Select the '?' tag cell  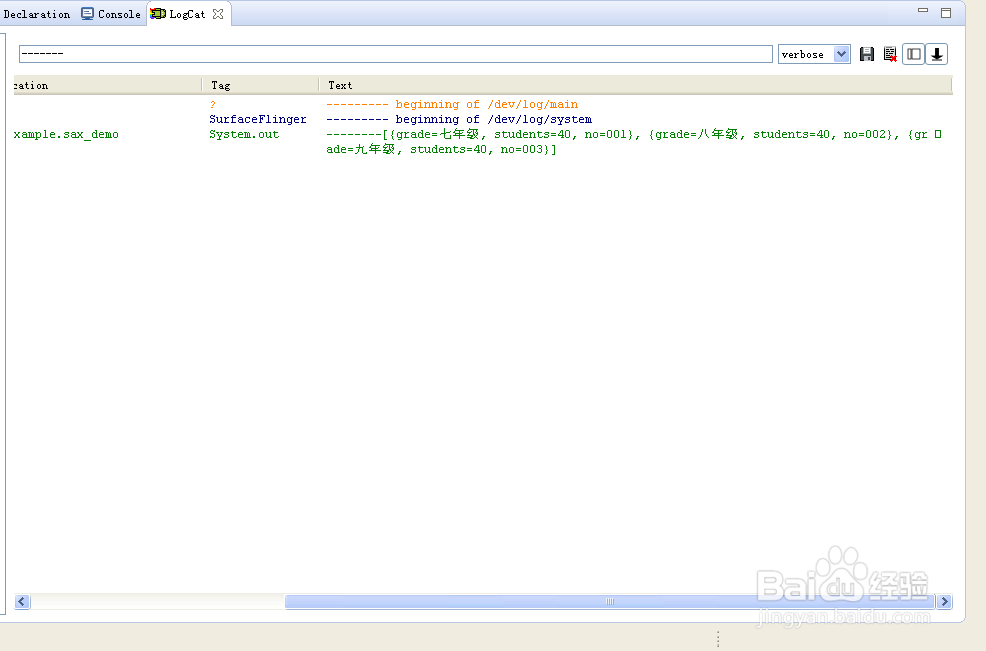tap(213, 104)
